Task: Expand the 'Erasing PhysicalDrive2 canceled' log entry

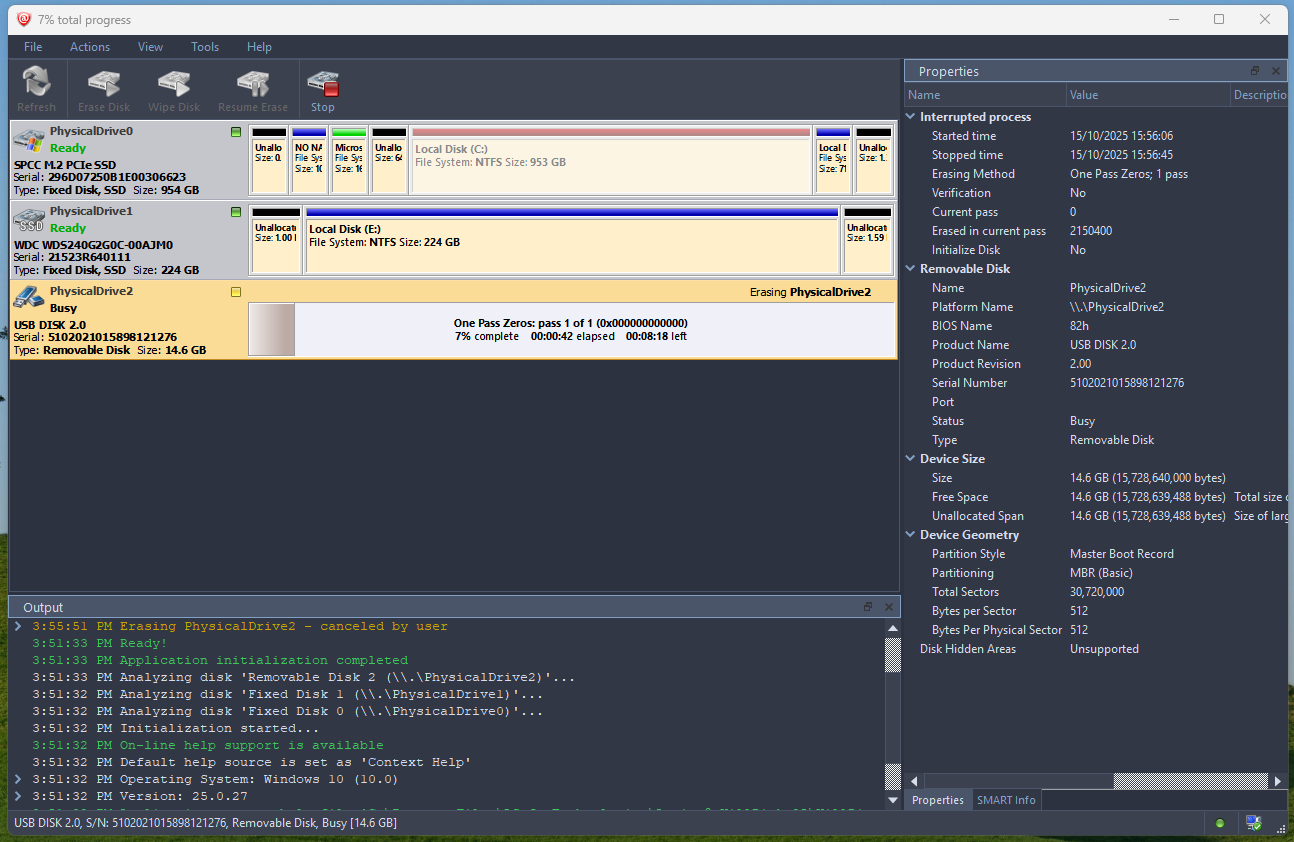Action: 18,626
